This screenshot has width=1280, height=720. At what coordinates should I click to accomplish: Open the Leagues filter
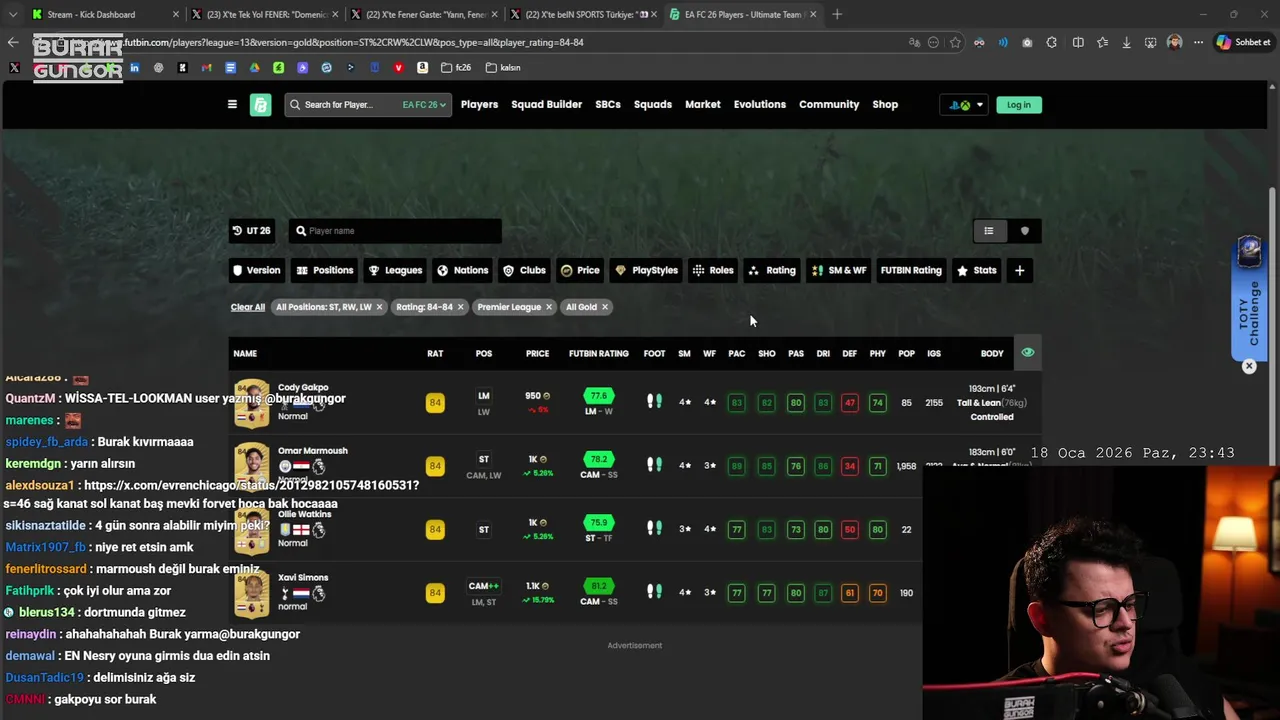395,270
